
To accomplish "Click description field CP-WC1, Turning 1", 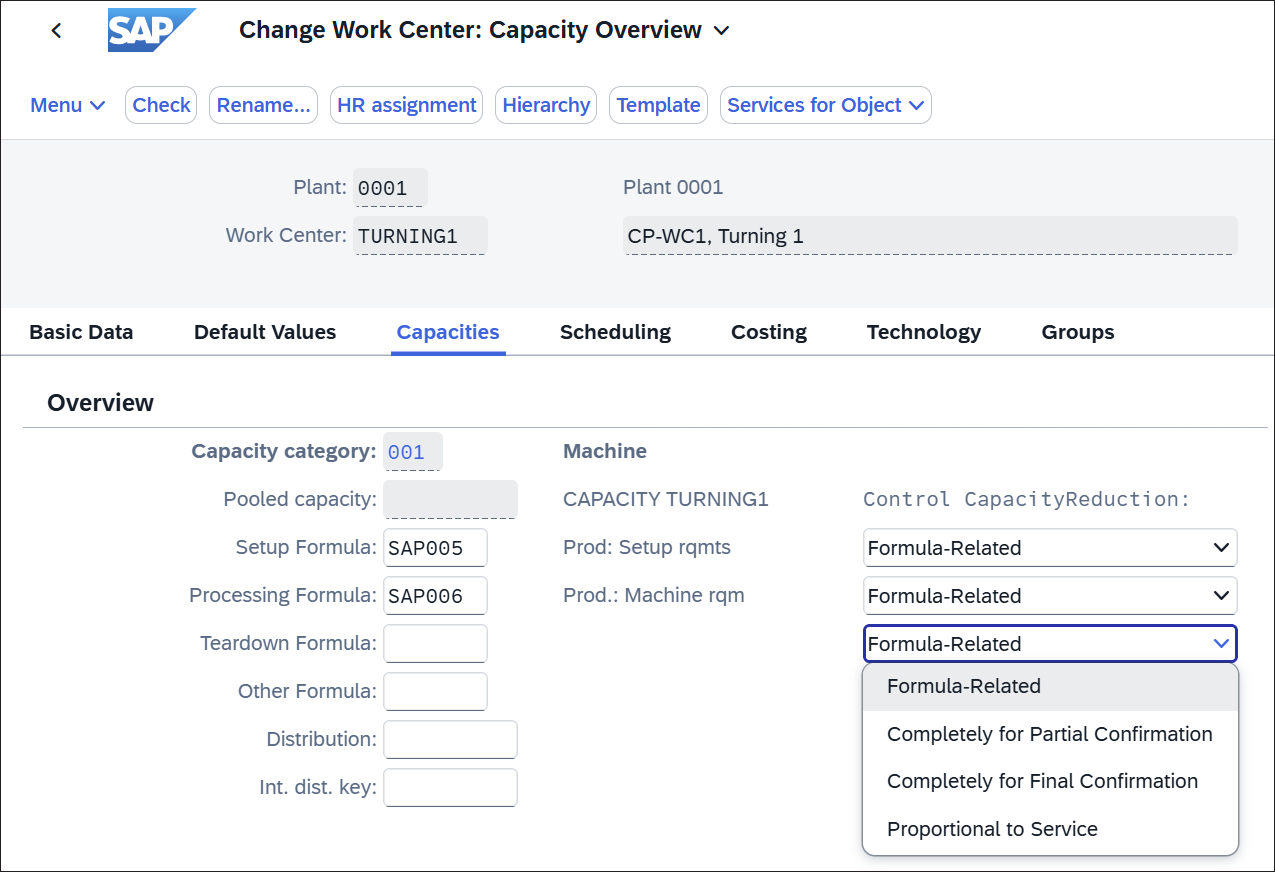I will tap(930, 236).
